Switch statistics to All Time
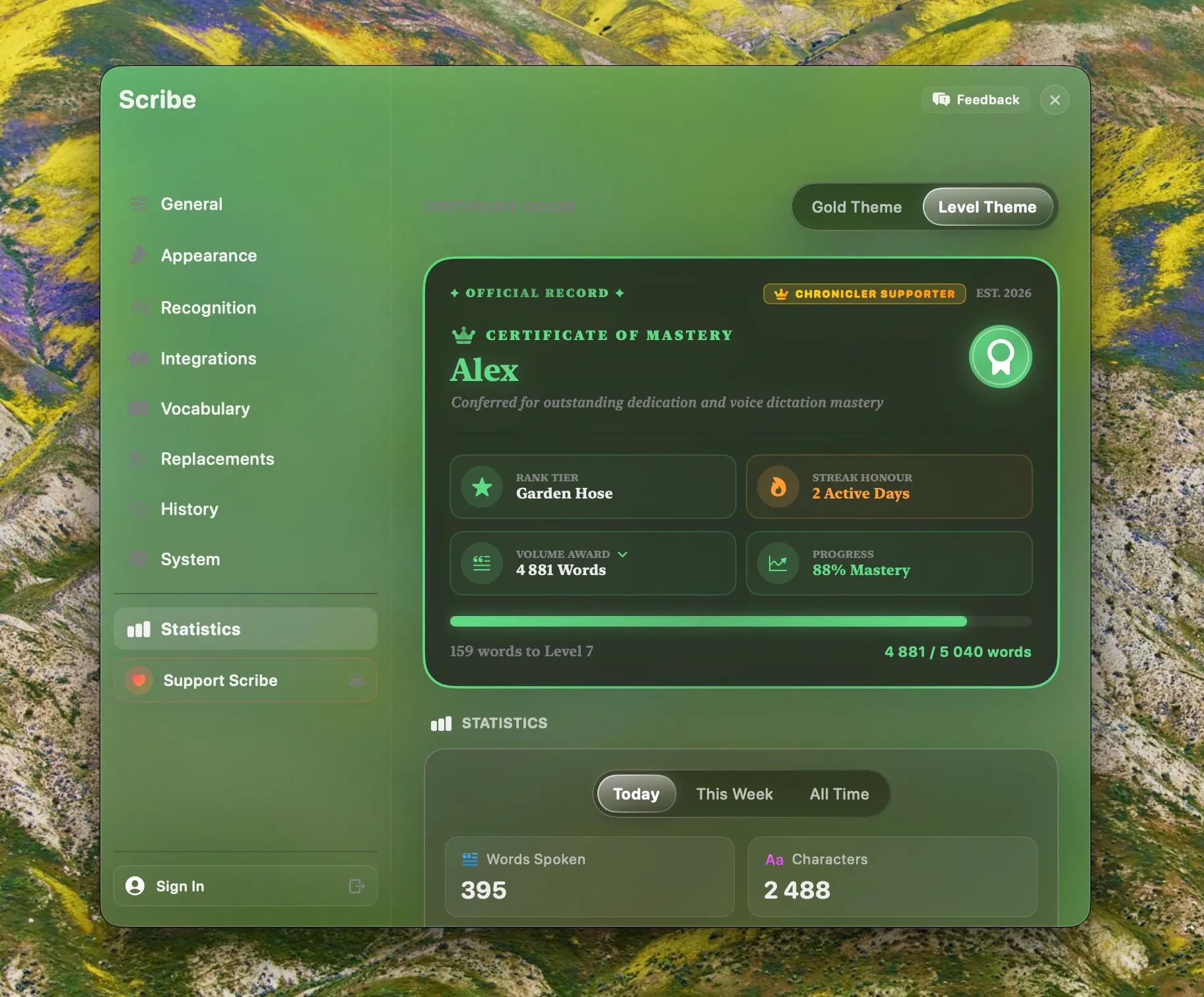Image resolution: width=1204 pixels, height=997 pixels. [839, 794]
